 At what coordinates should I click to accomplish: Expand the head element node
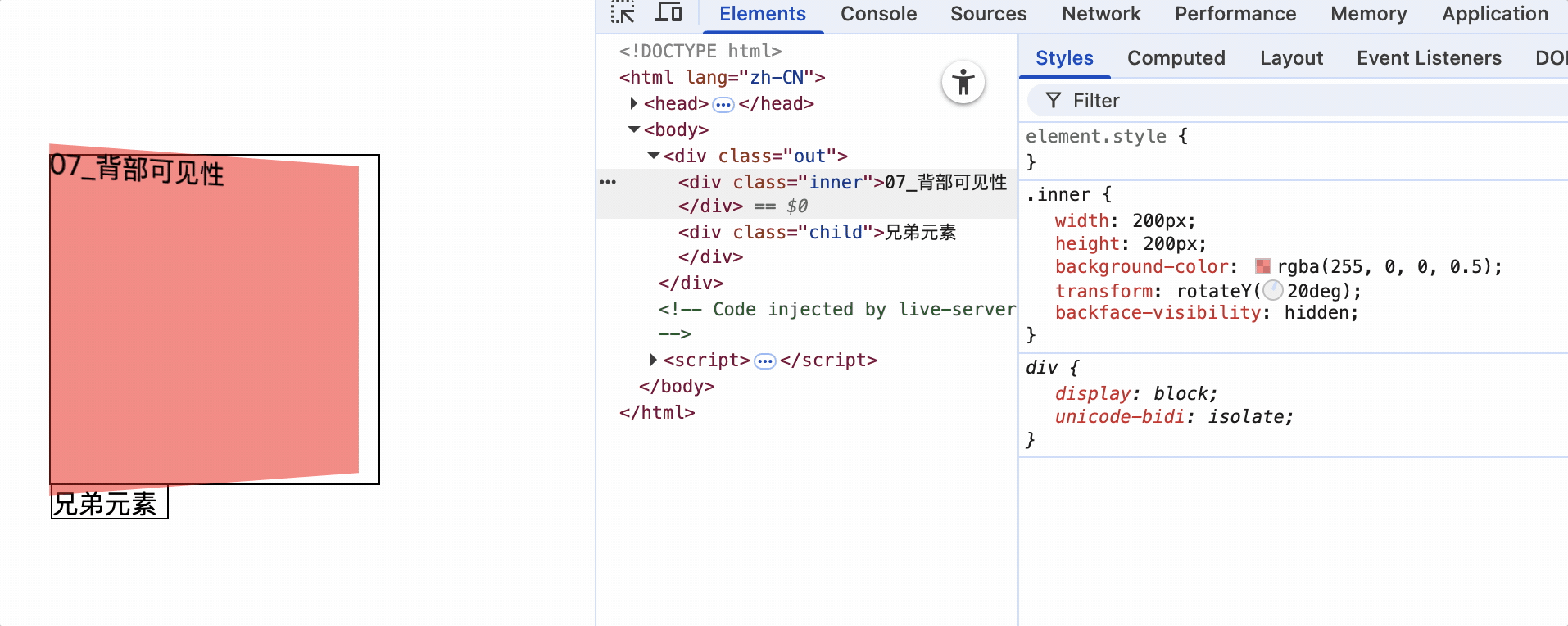pyautogui.click(x=633, y=103)
